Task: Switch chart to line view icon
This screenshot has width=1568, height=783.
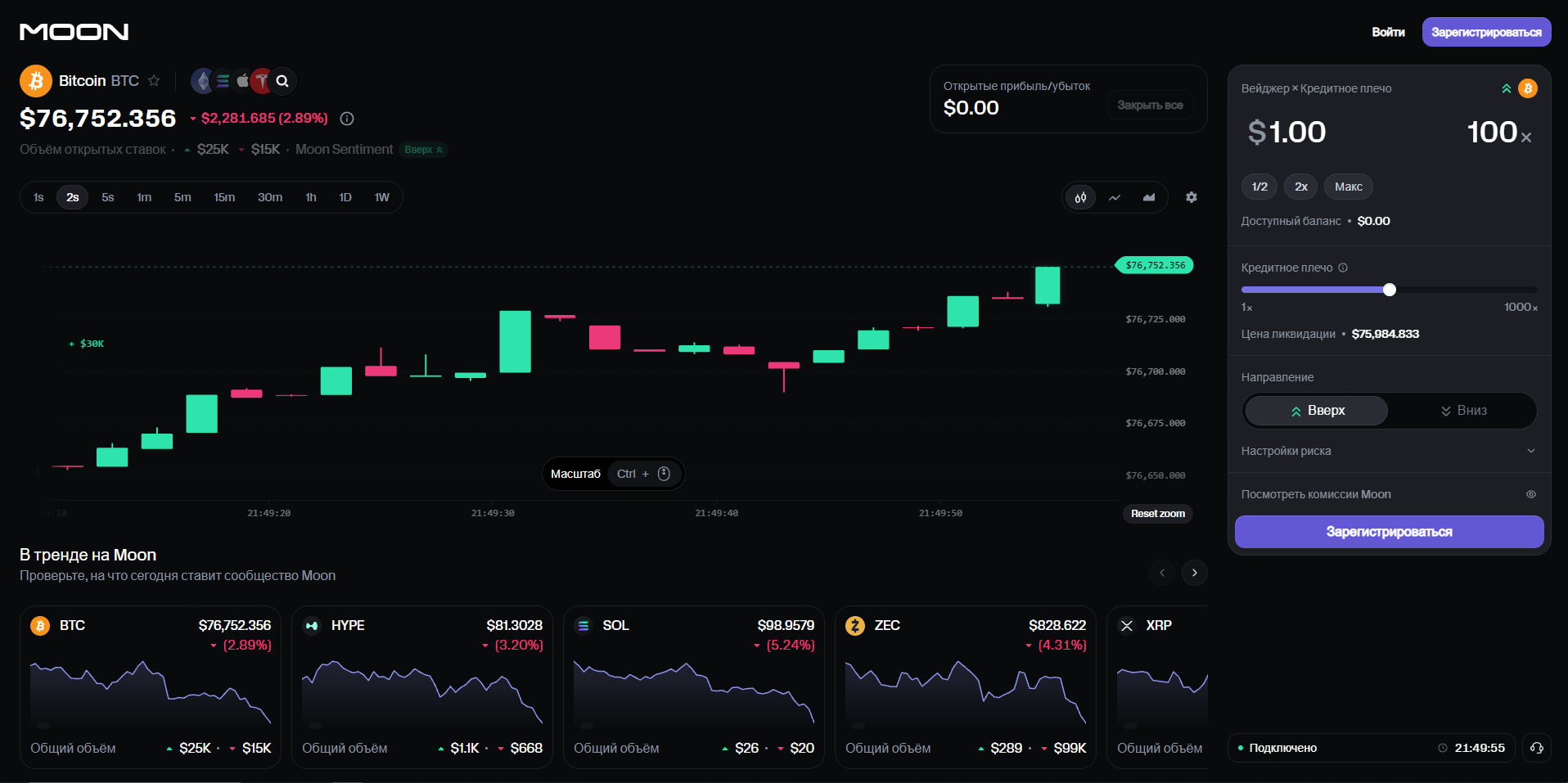Action: tap(1115, 197)
